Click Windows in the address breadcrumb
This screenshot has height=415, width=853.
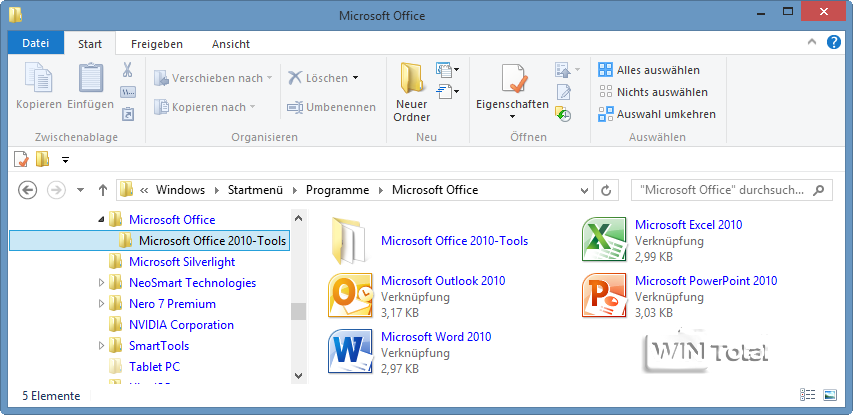tap(180, 190)
